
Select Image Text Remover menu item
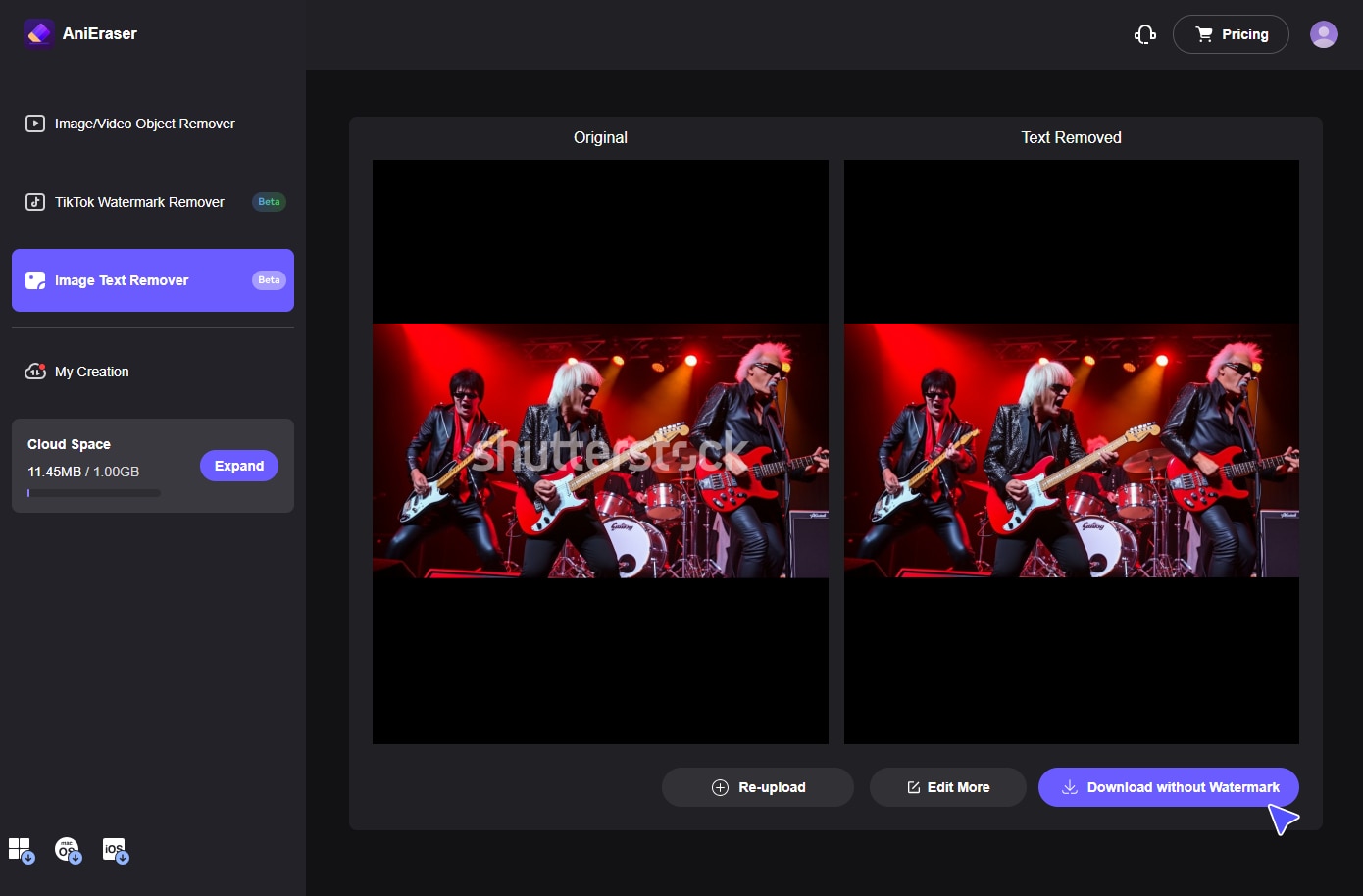153,280
